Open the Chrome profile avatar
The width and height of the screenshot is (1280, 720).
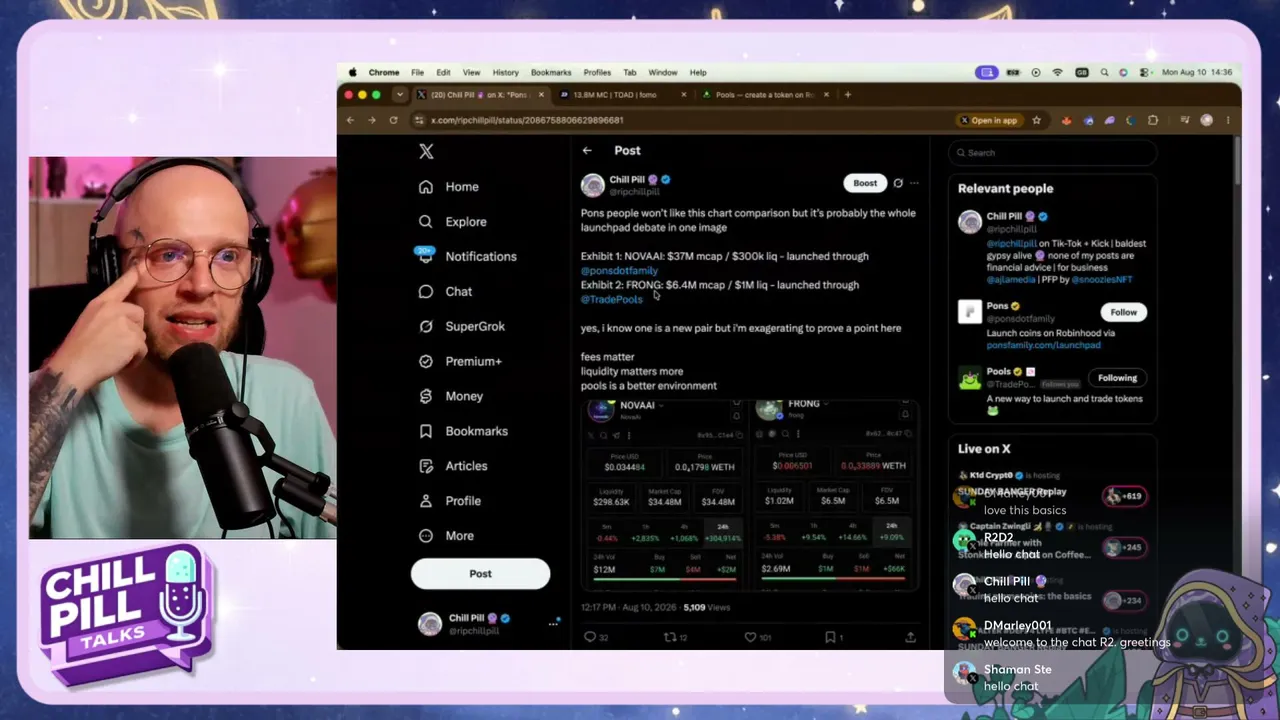coord(1206,120)
